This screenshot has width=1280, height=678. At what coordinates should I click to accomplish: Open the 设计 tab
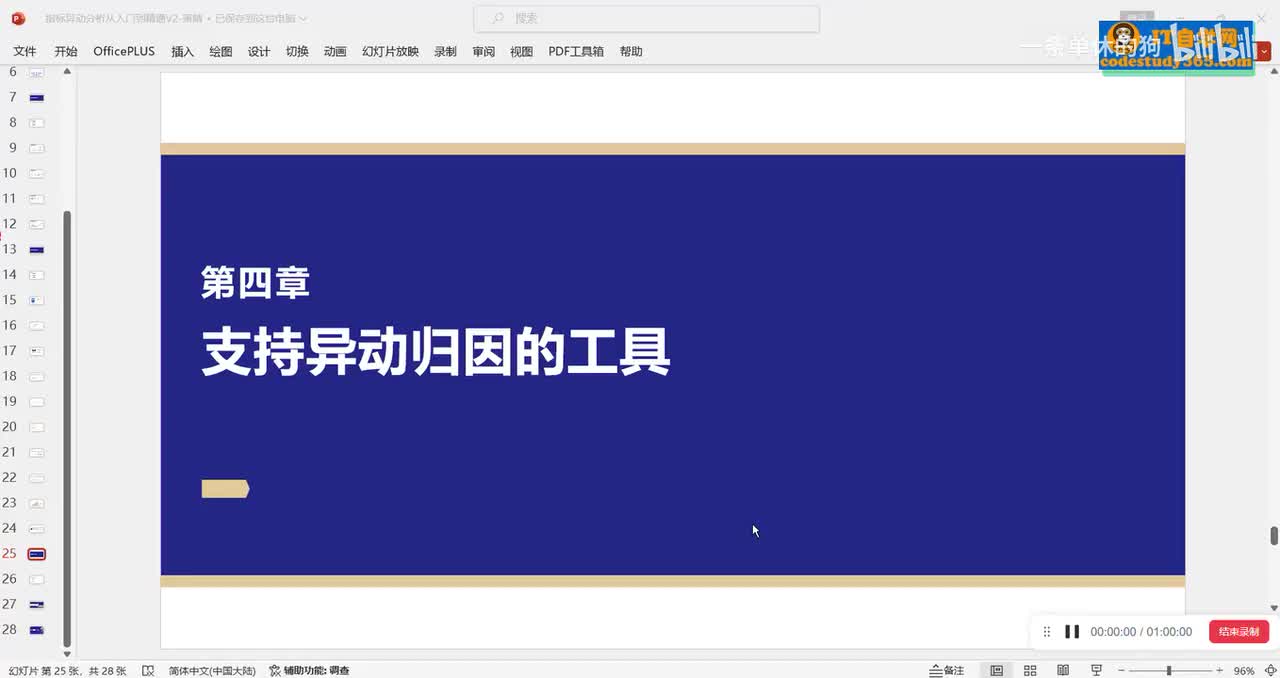[259, 51]
